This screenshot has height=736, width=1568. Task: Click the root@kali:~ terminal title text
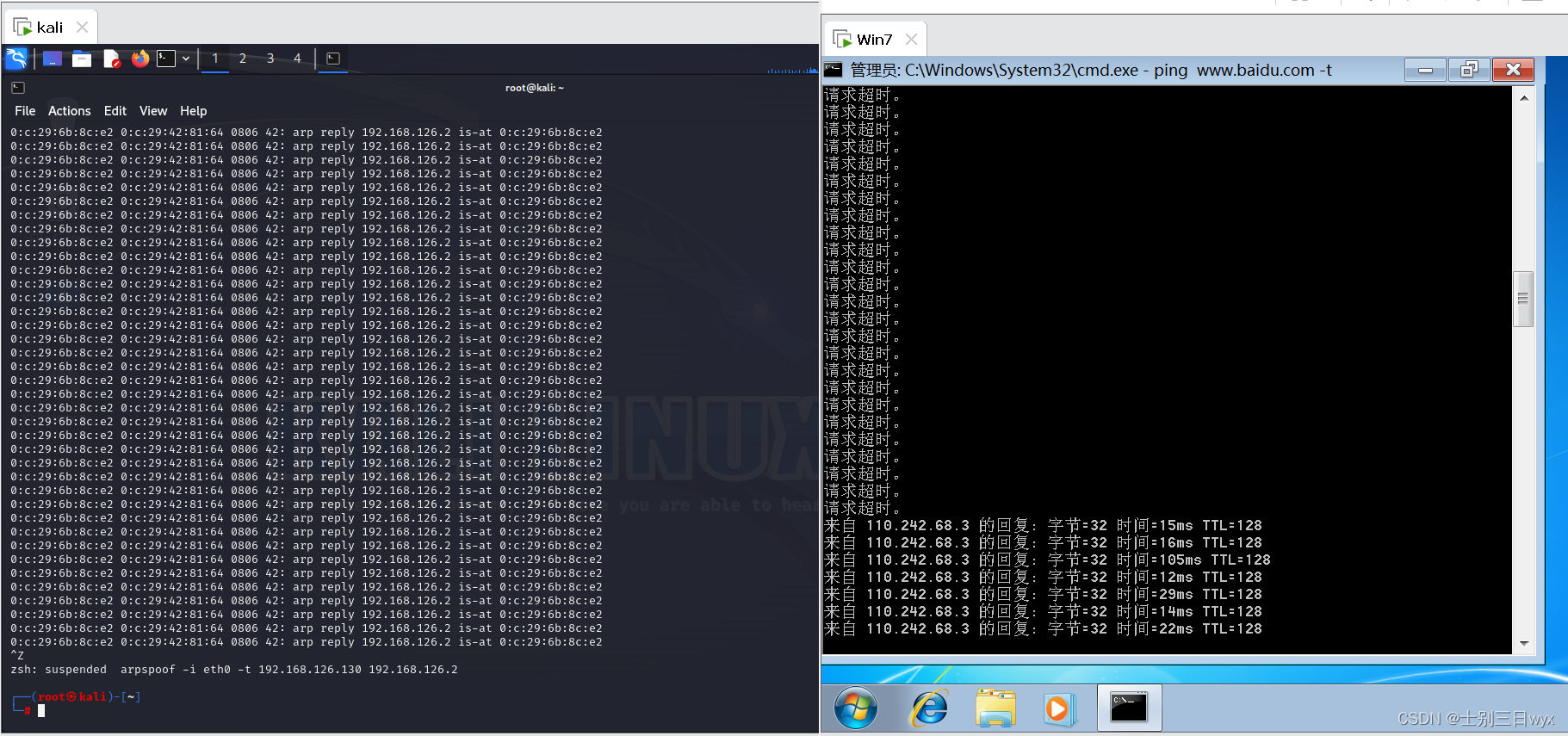coord(535,88)
